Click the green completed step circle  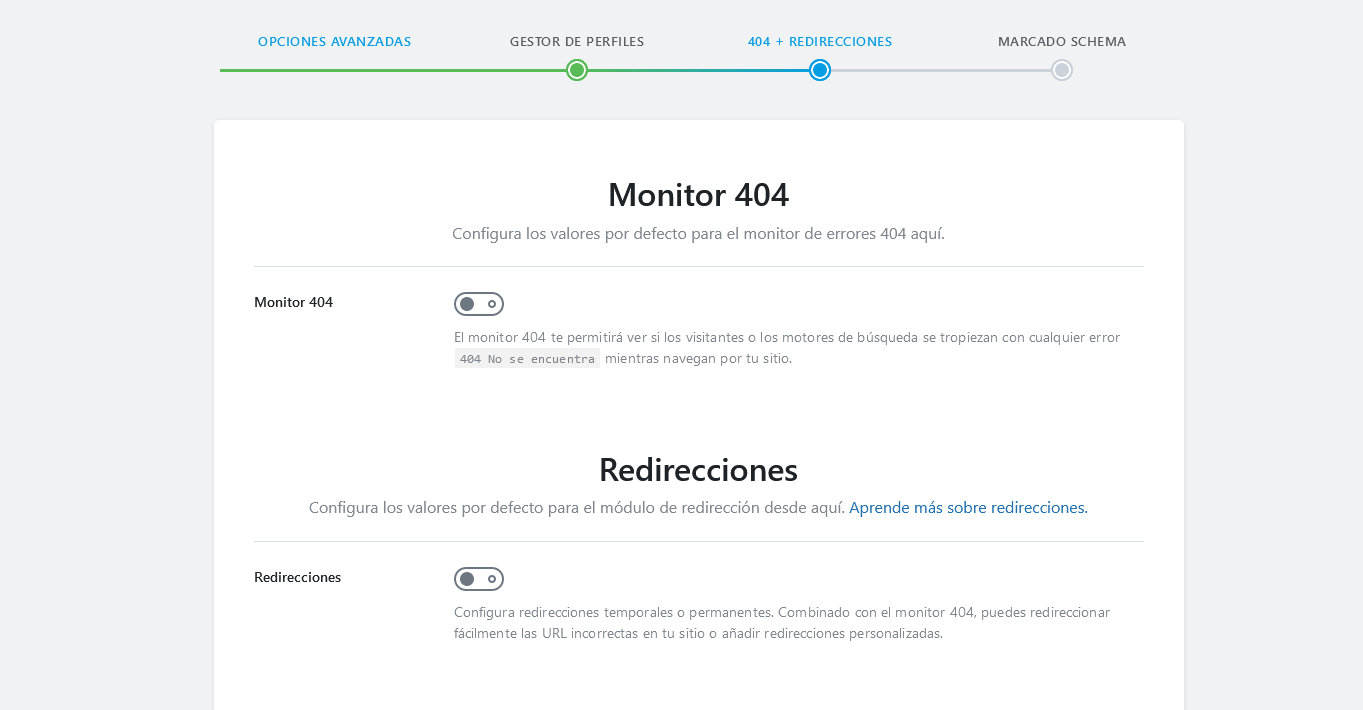(576, 70)
